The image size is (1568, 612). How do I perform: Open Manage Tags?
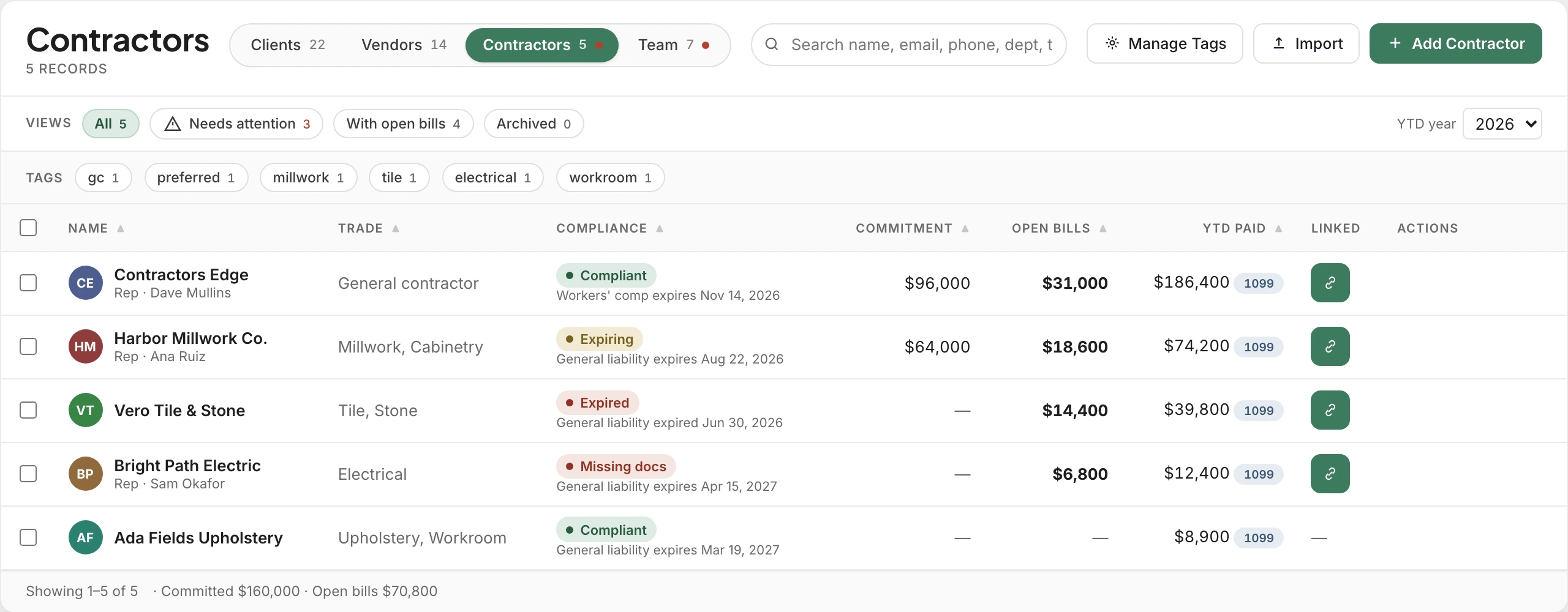click(1164, 43)
